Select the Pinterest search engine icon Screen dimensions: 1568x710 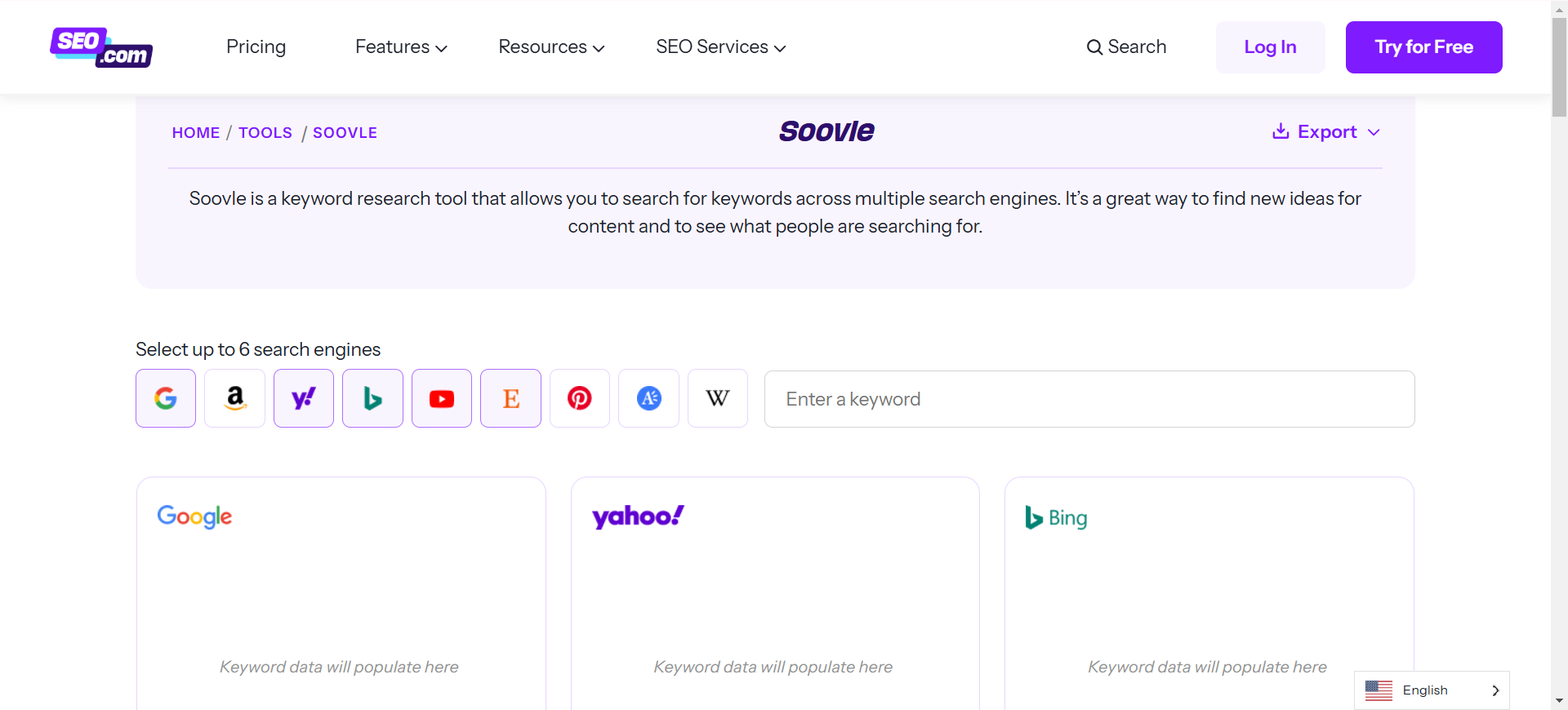click(x=580, y=398)
